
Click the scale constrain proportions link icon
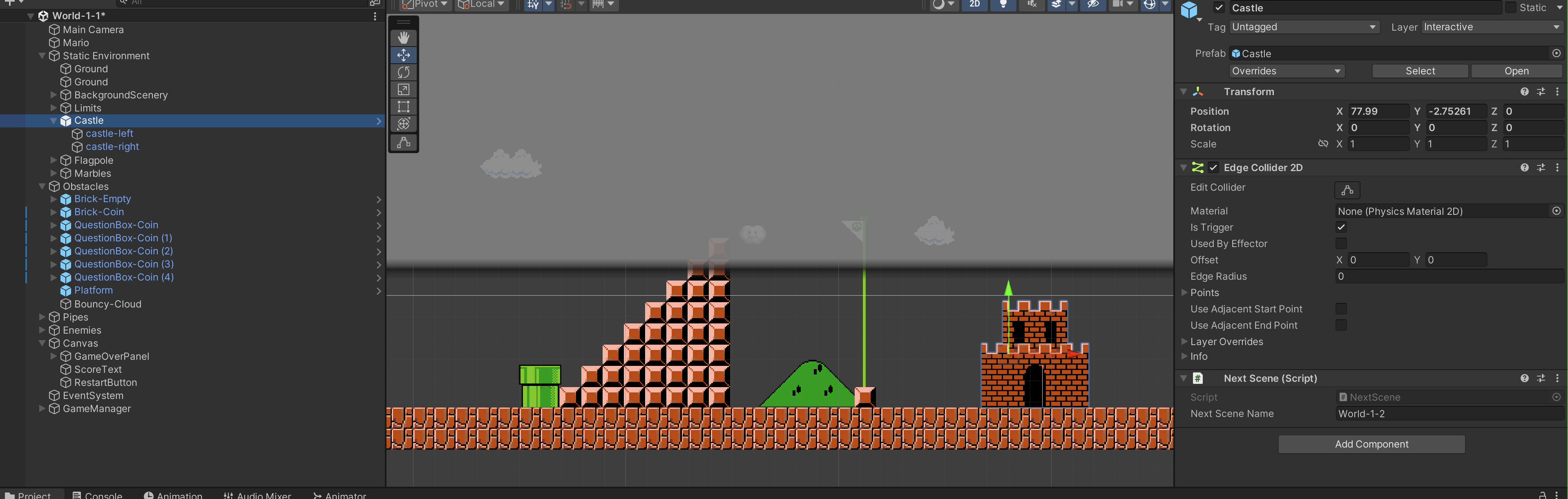coord(1323,144)
